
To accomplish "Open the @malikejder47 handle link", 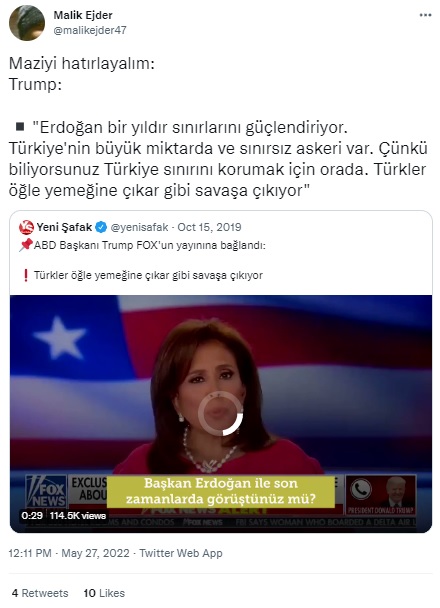I will [90, 30].
